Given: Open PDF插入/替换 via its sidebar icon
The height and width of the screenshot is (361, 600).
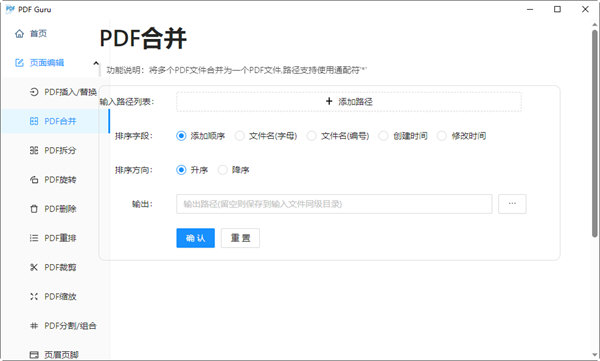Looking at the screenshot, I should pyautogui.click(x=34, y=92).
